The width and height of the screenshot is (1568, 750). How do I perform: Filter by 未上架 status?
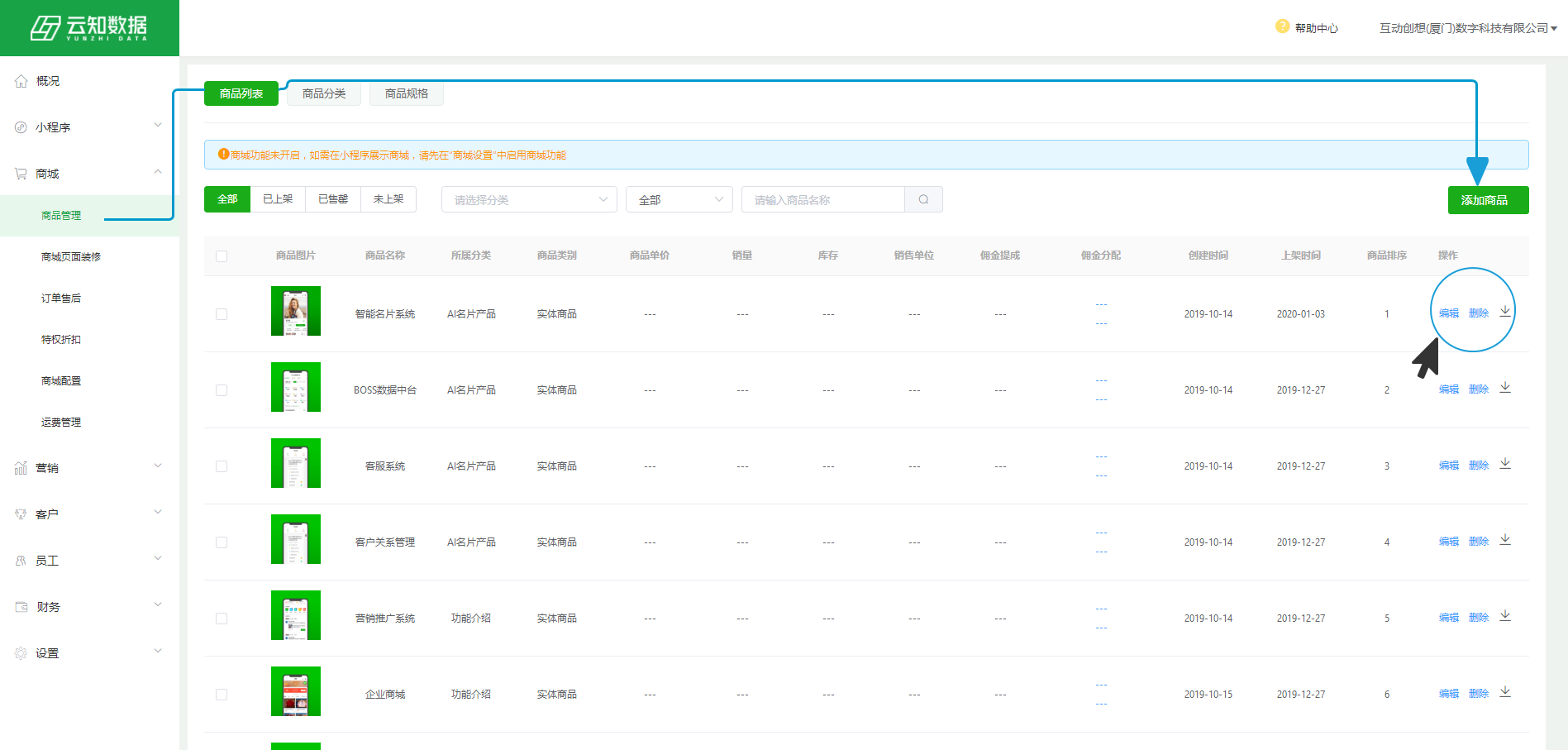[x=388, y=199]
